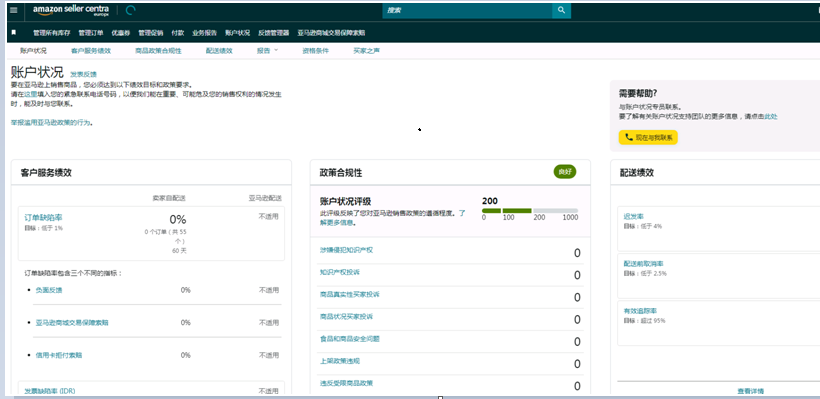The width and height of the screenshot is (820, 399).
Task: Open the 配送前取消率 metric link
Action: [643, 264]
